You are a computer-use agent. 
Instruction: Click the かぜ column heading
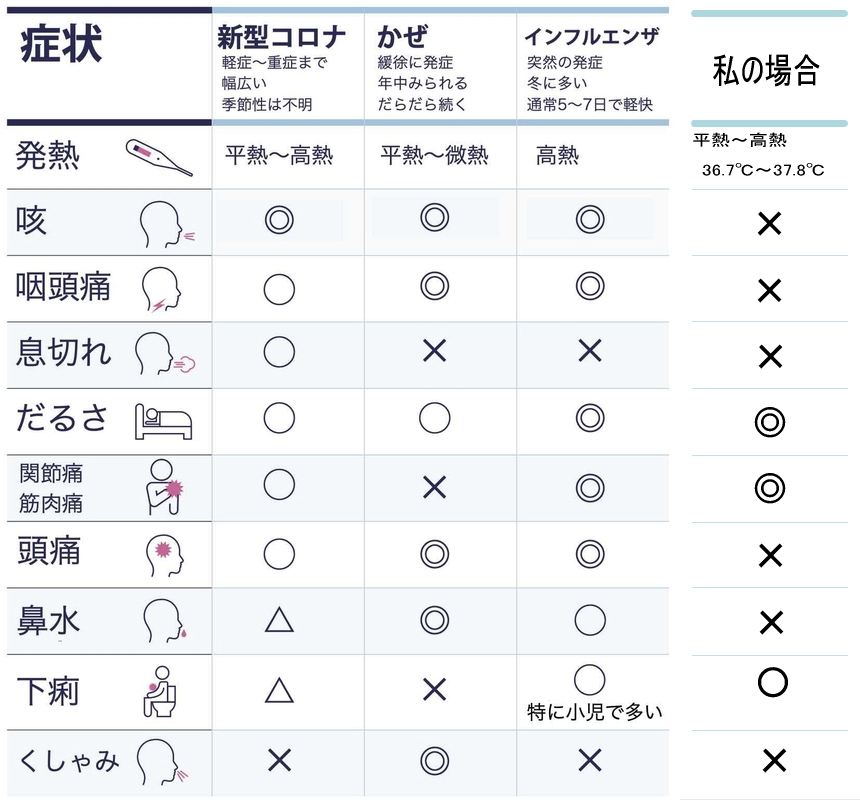[x=402, y=38]
